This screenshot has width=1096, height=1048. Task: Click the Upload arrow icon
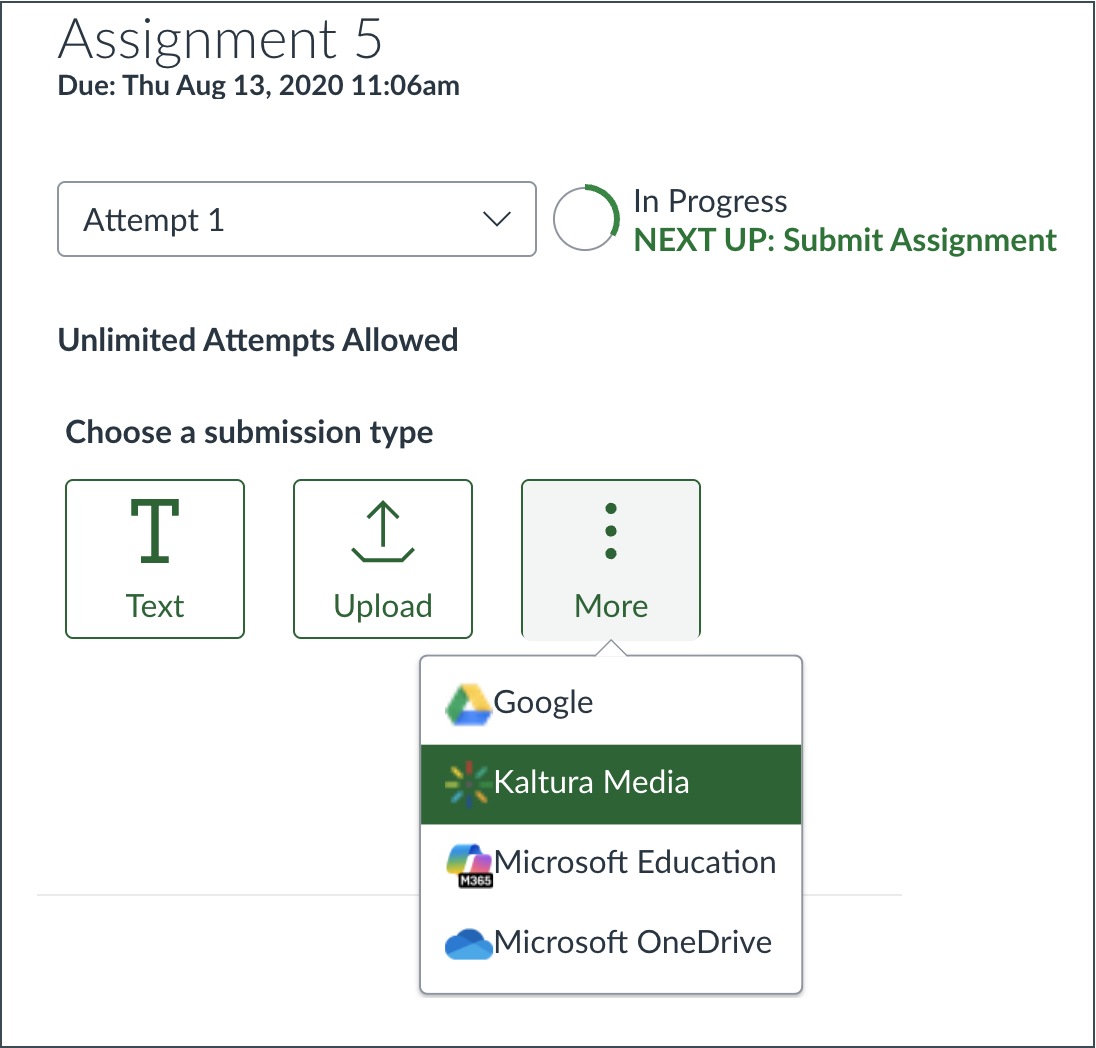383,533
